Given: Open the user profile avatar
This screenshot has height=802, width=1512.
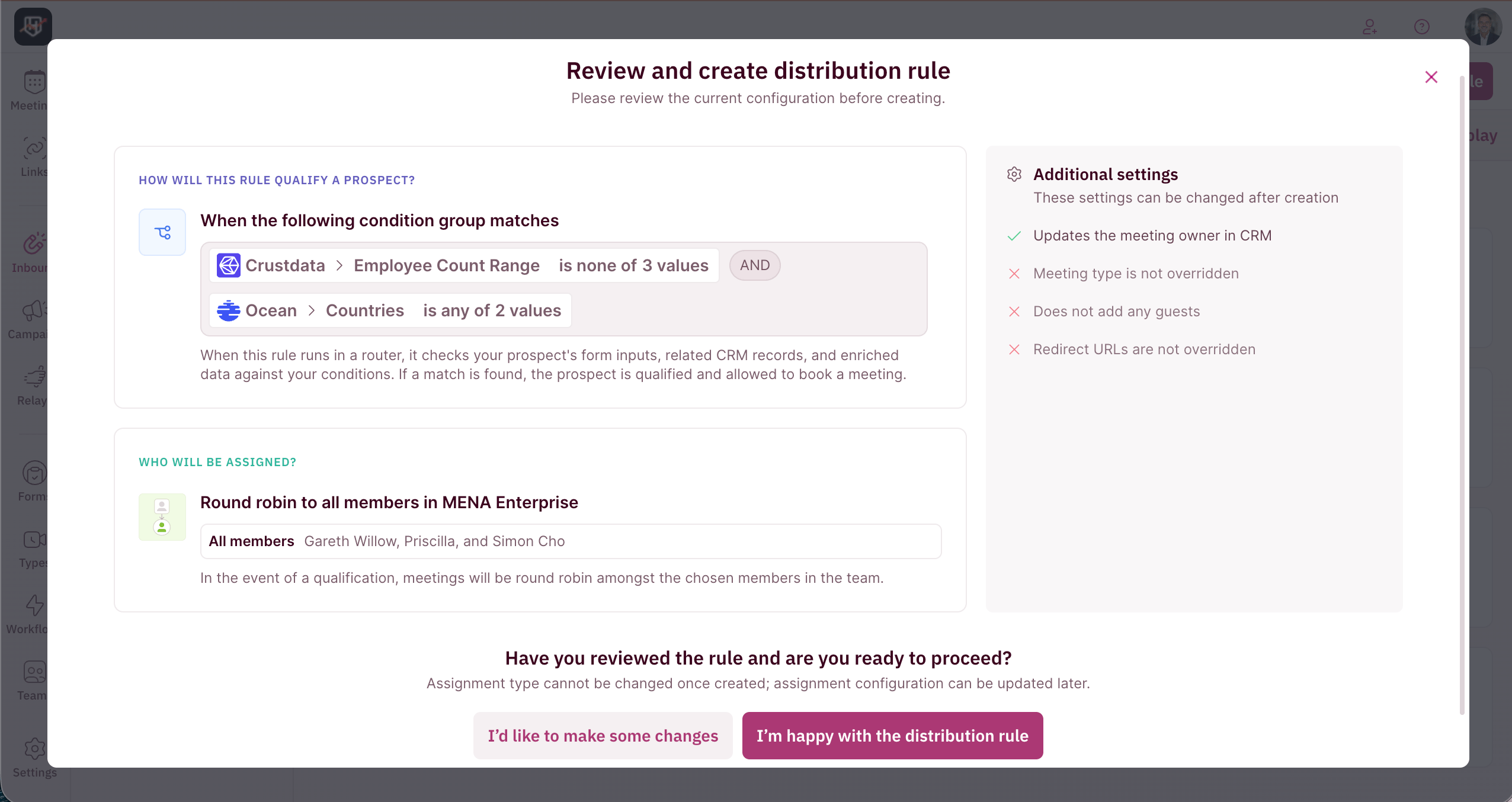Looking at the screenshot, I should pyautogui.click(x=1483, y=27).
